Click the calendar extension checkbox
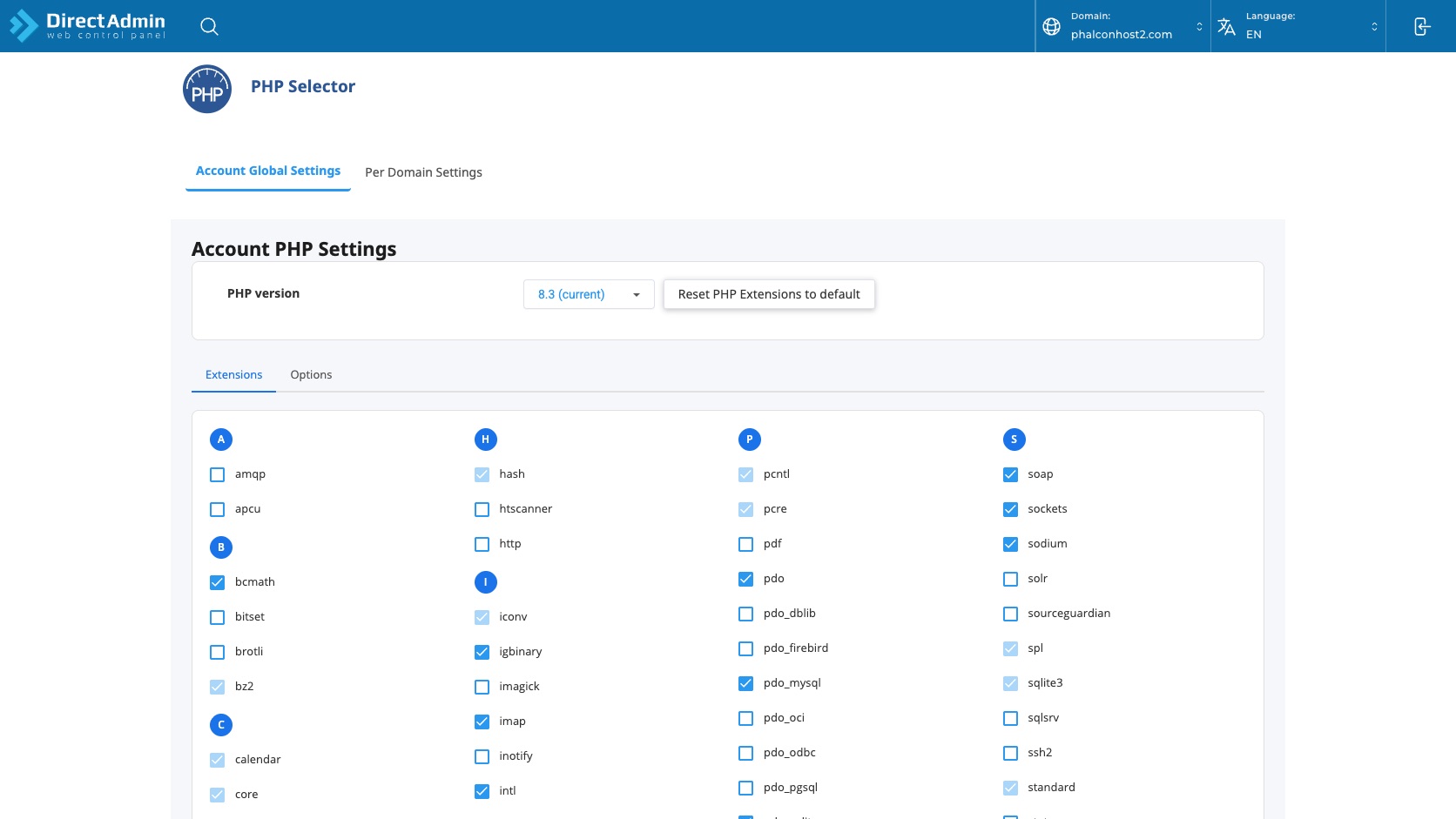This screenshot has width=1456, height=819. (218, 761)
